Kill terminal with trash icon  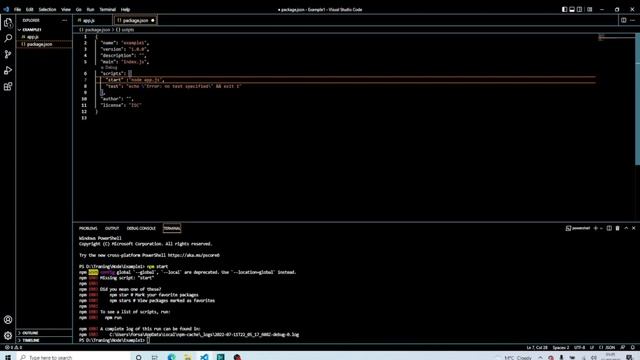(x=618, y=228)
